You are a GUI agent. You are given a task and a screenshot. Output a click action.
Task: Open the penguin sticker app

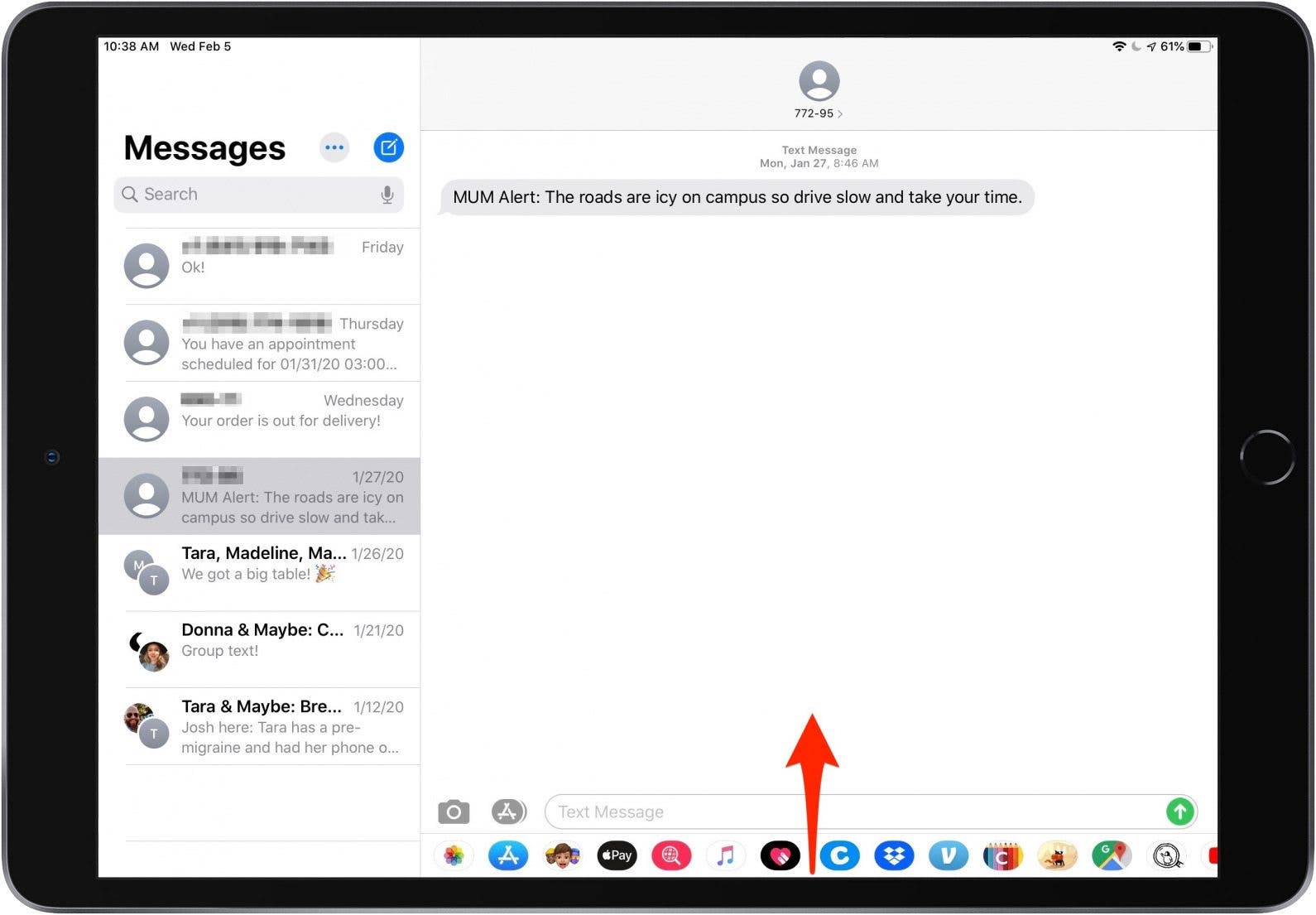pyautogui.click(x=1167, y=855)
